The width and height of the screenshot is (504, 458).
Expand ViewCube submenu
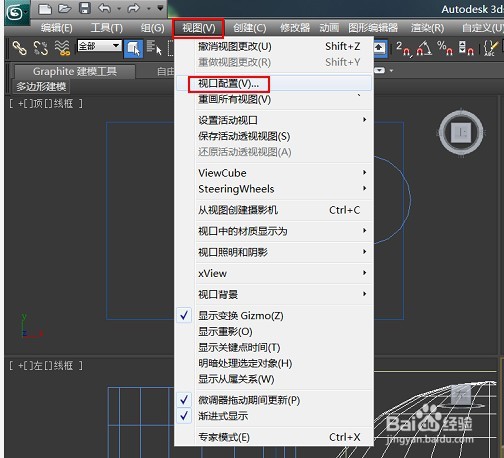273,173
